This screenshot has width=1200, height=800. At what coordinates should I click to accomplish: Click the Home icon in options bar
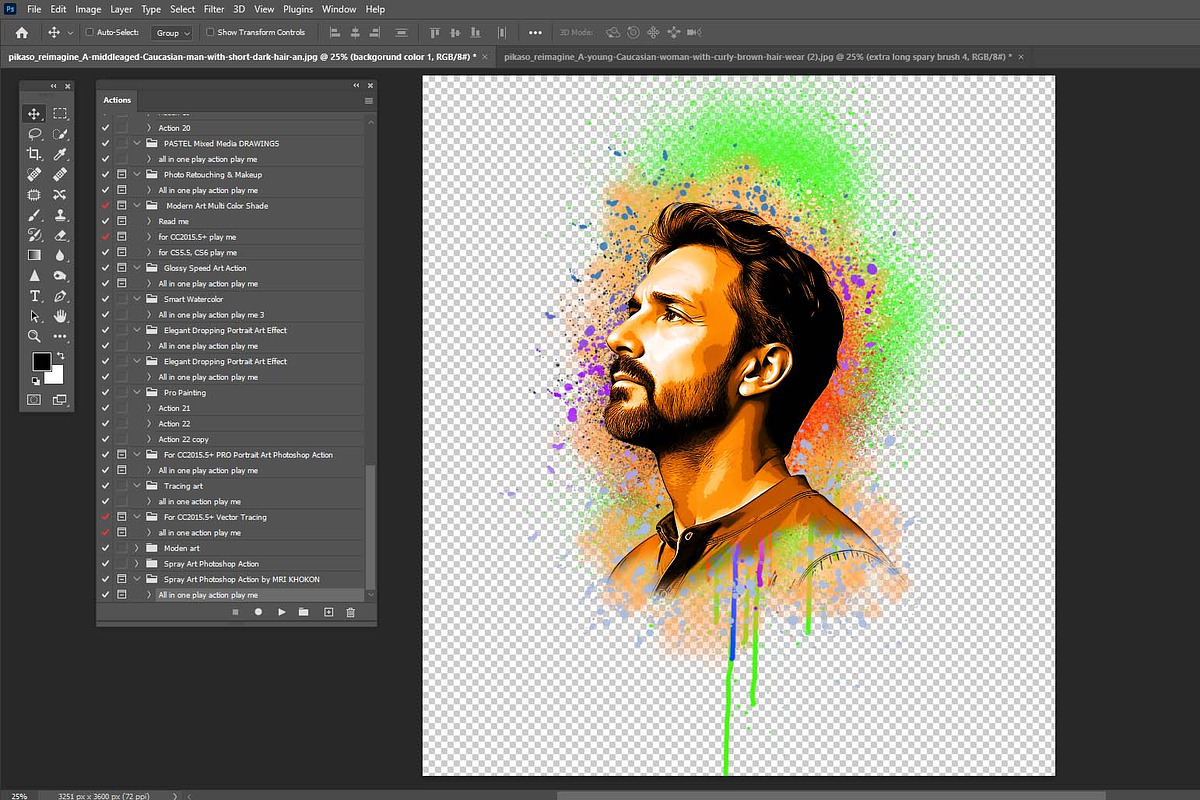(x=21, y=32)
